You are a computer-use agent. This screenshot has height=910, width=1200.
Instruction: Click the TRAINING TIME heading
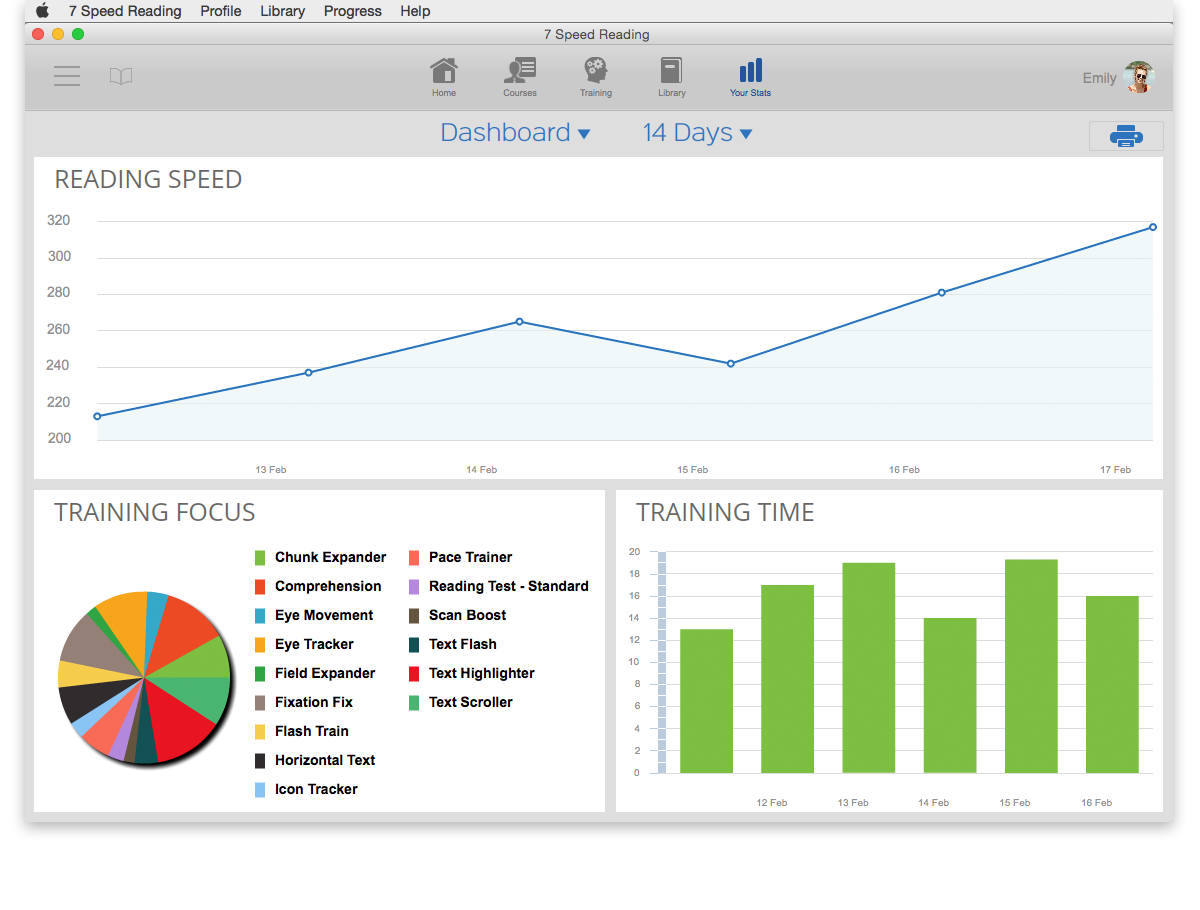(725, 513)
